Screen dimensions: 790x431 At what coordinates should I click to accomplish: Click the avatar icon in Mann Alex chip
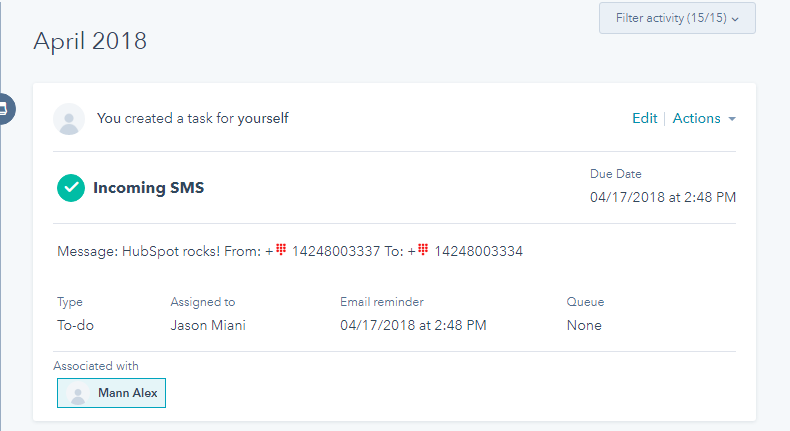click(x=78, y=393)
